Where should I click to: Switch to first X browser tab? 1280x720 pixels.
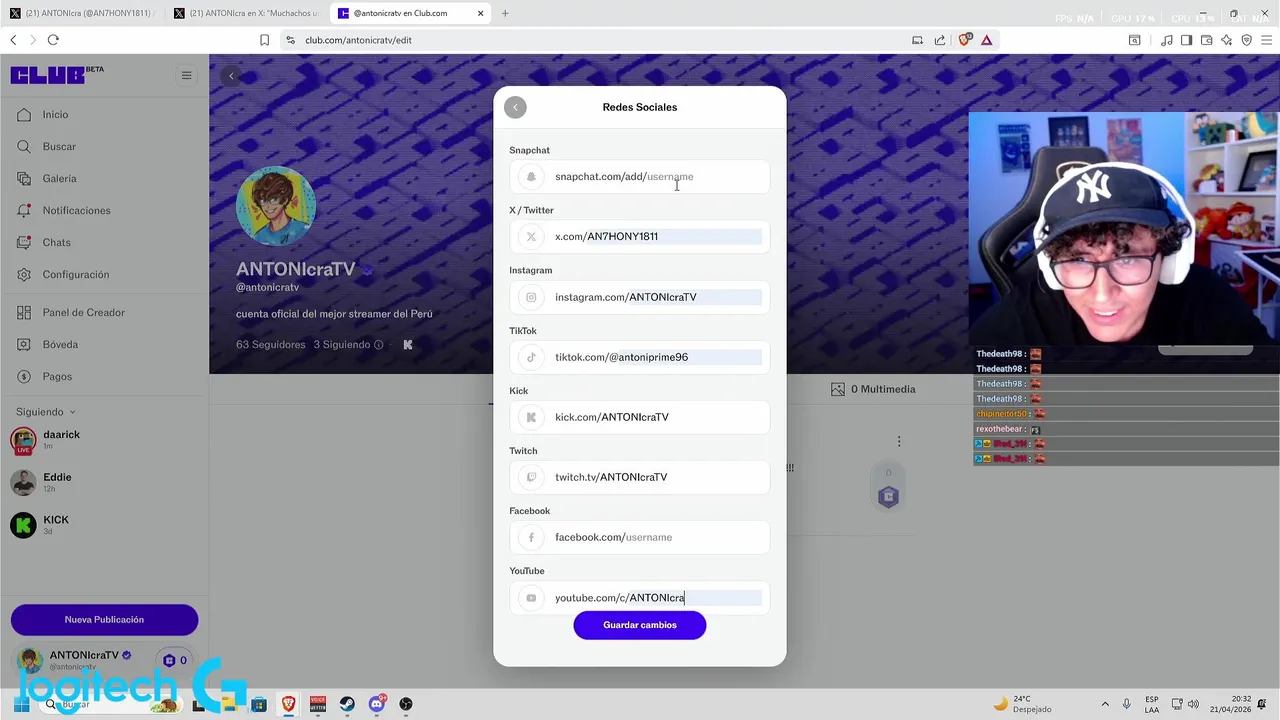pyautogui.click(x=82, y=13)
